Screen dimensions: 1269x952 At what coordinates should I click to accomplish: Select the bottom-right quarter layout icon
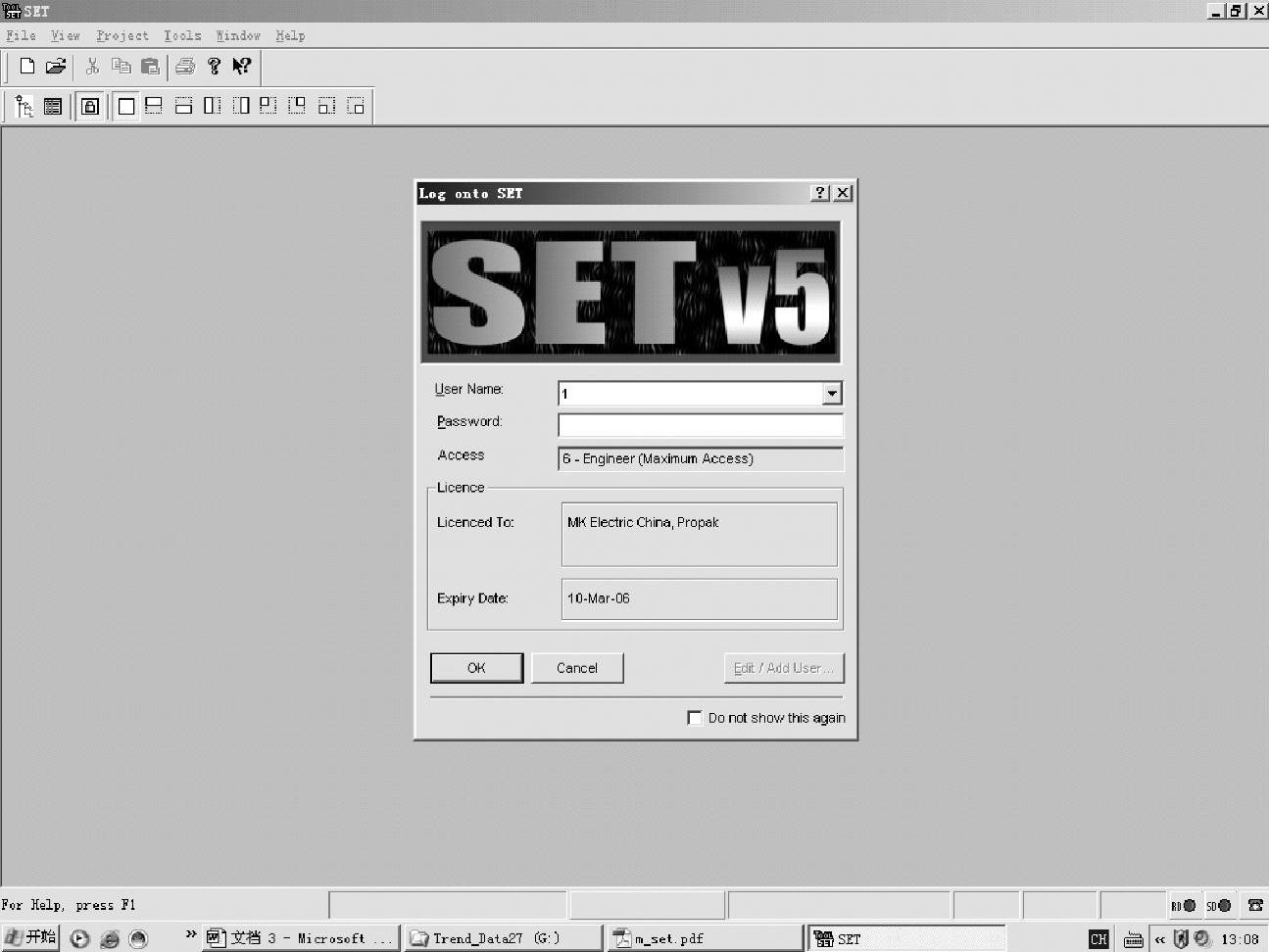coord(356,106)
